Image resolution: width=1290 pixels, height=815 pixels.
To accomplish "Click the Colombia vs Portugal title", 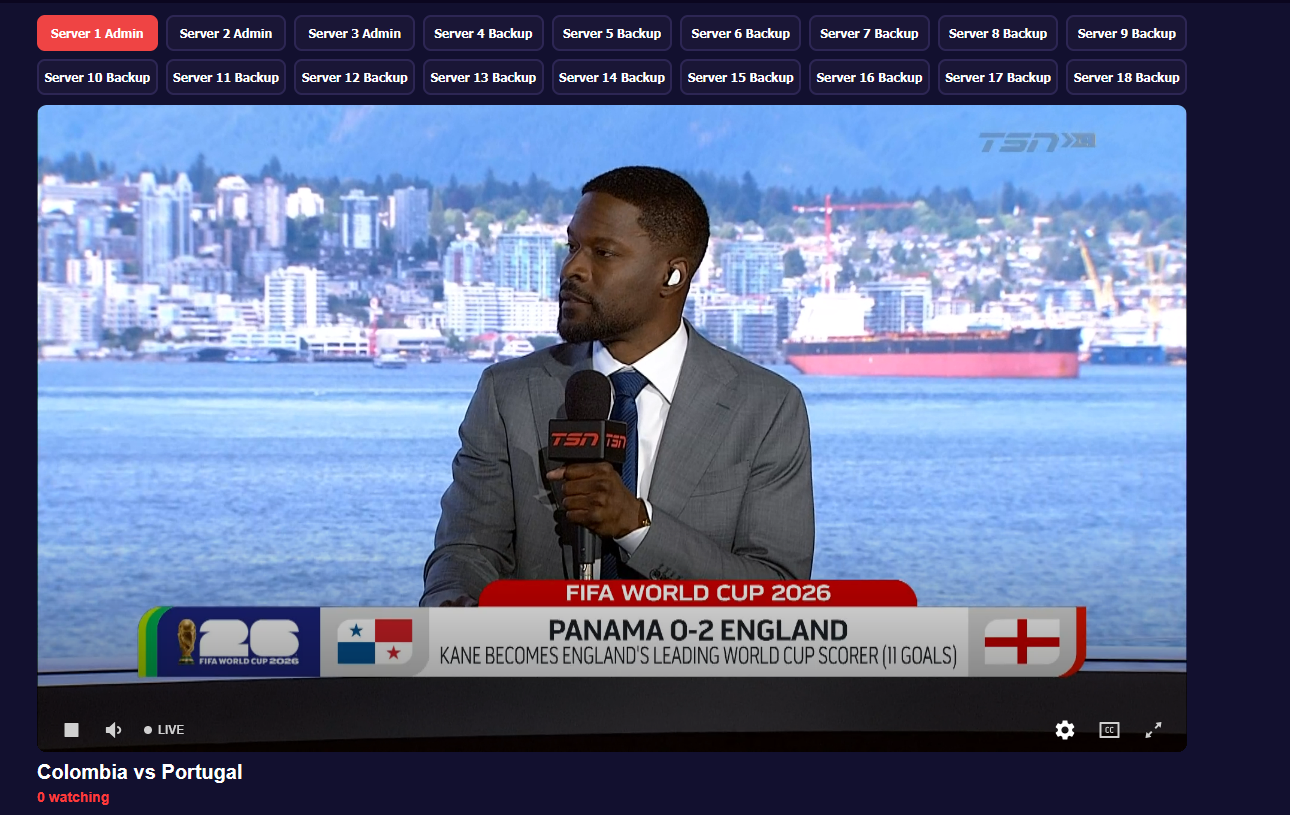I will (x=140, y=772).
